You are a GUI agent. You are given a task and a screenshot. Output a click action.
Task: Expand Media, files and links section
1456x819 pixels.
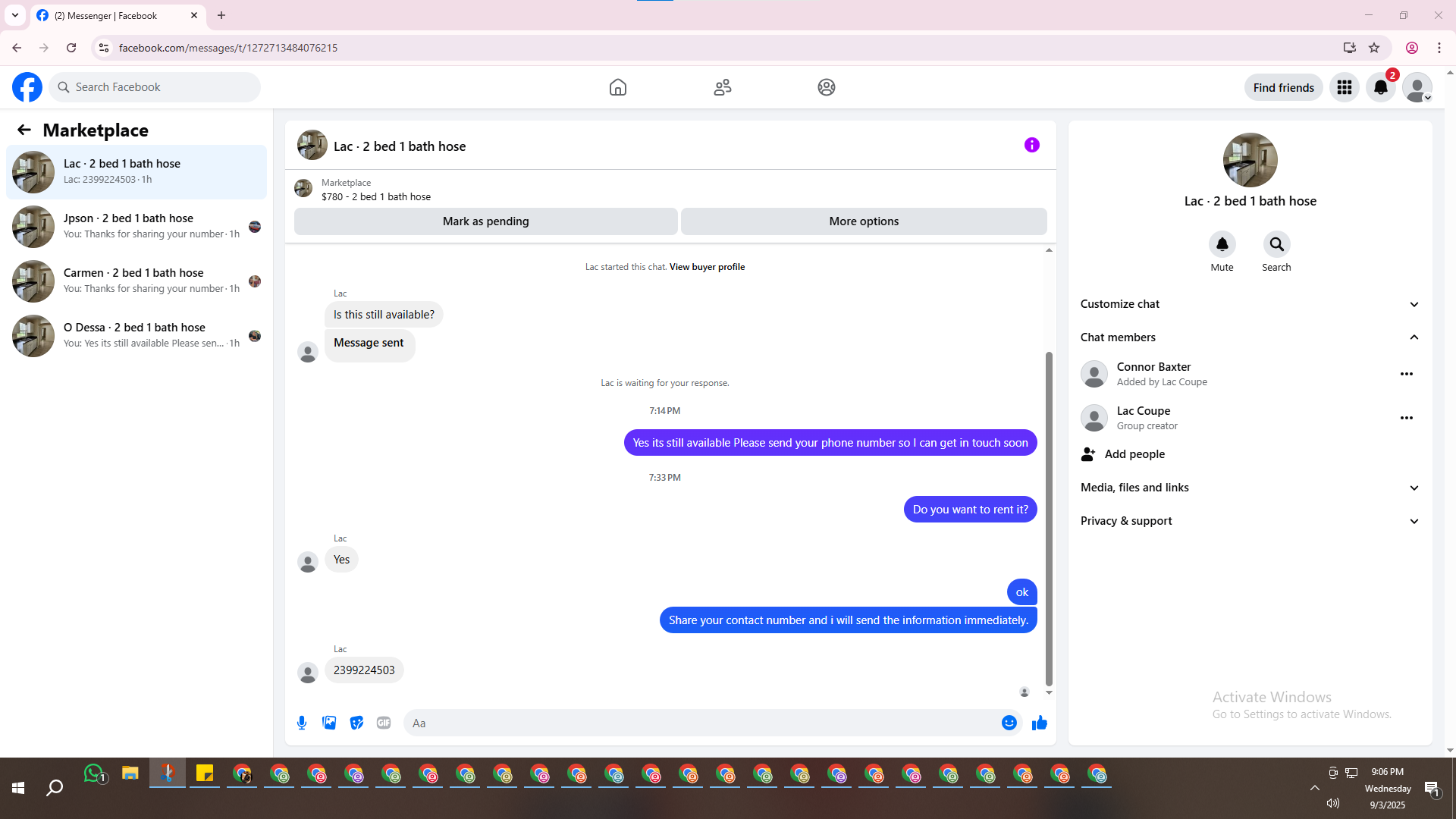(1250, 488)
